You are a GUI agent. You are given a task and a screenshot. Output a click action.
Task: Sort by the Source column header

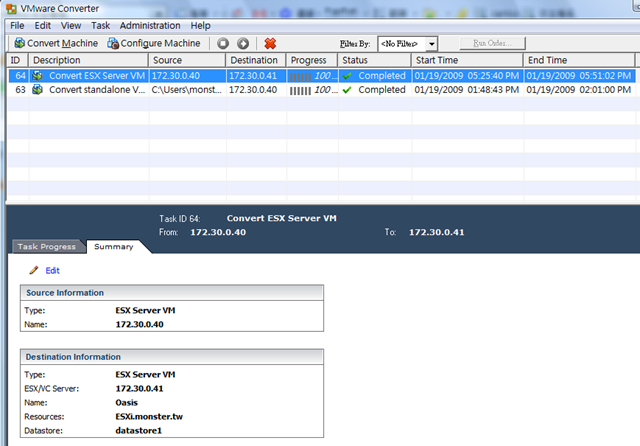pos(187,60)
